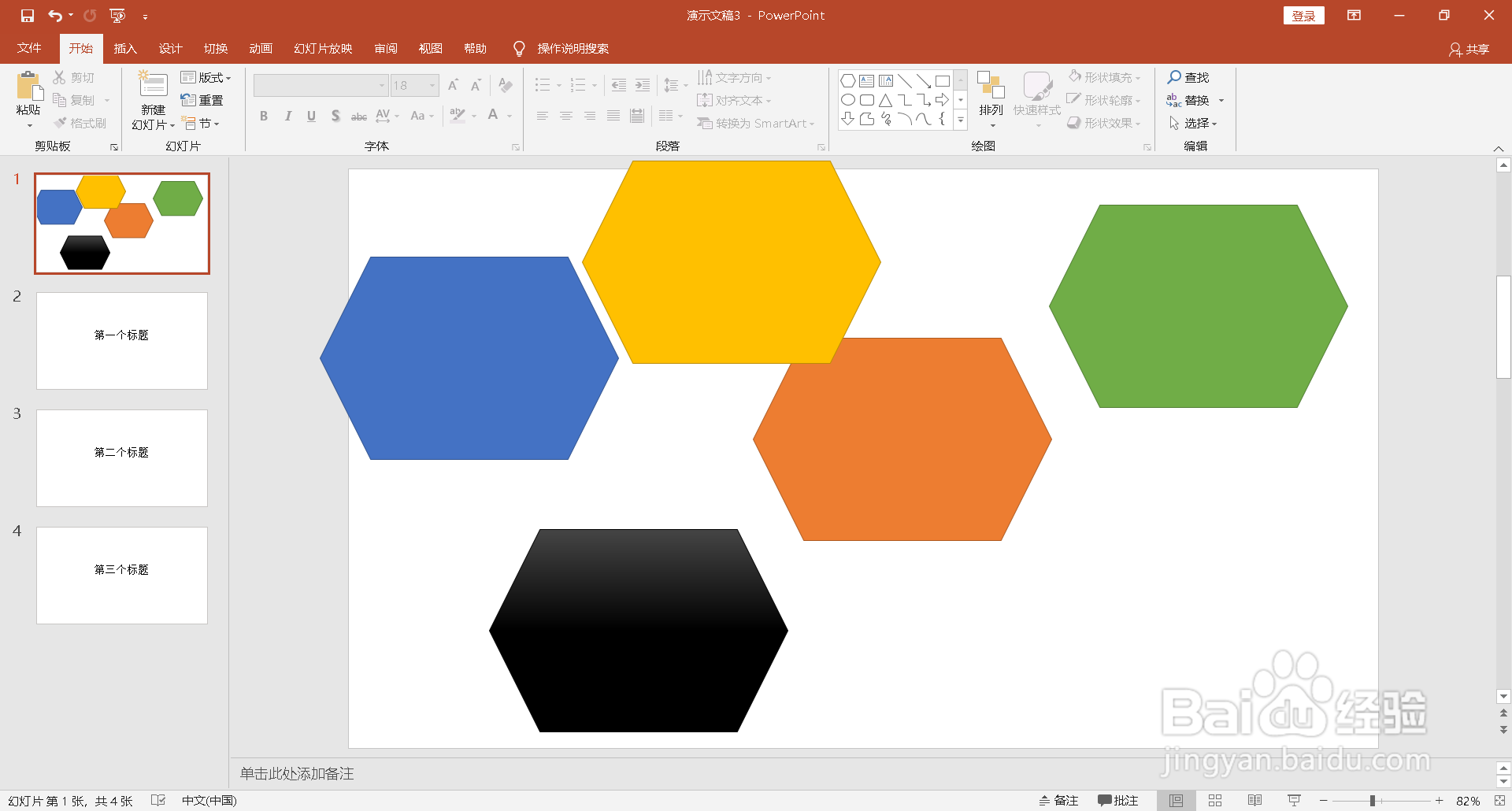Image resolution: width=1512 pixels, height=811 pixels.
Task: Open the 版式 layout dropdown
Action: click(x=206, y=77)
